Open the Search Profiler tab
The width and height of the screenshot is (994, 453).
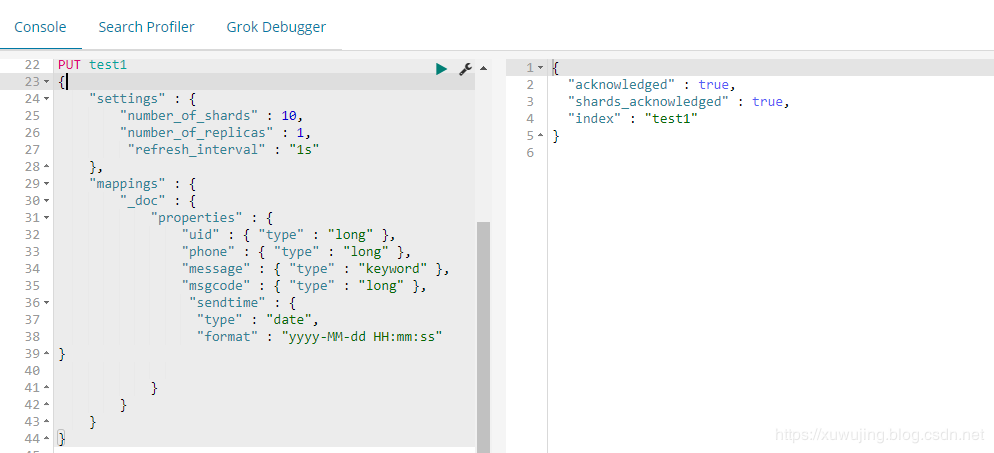146,27
